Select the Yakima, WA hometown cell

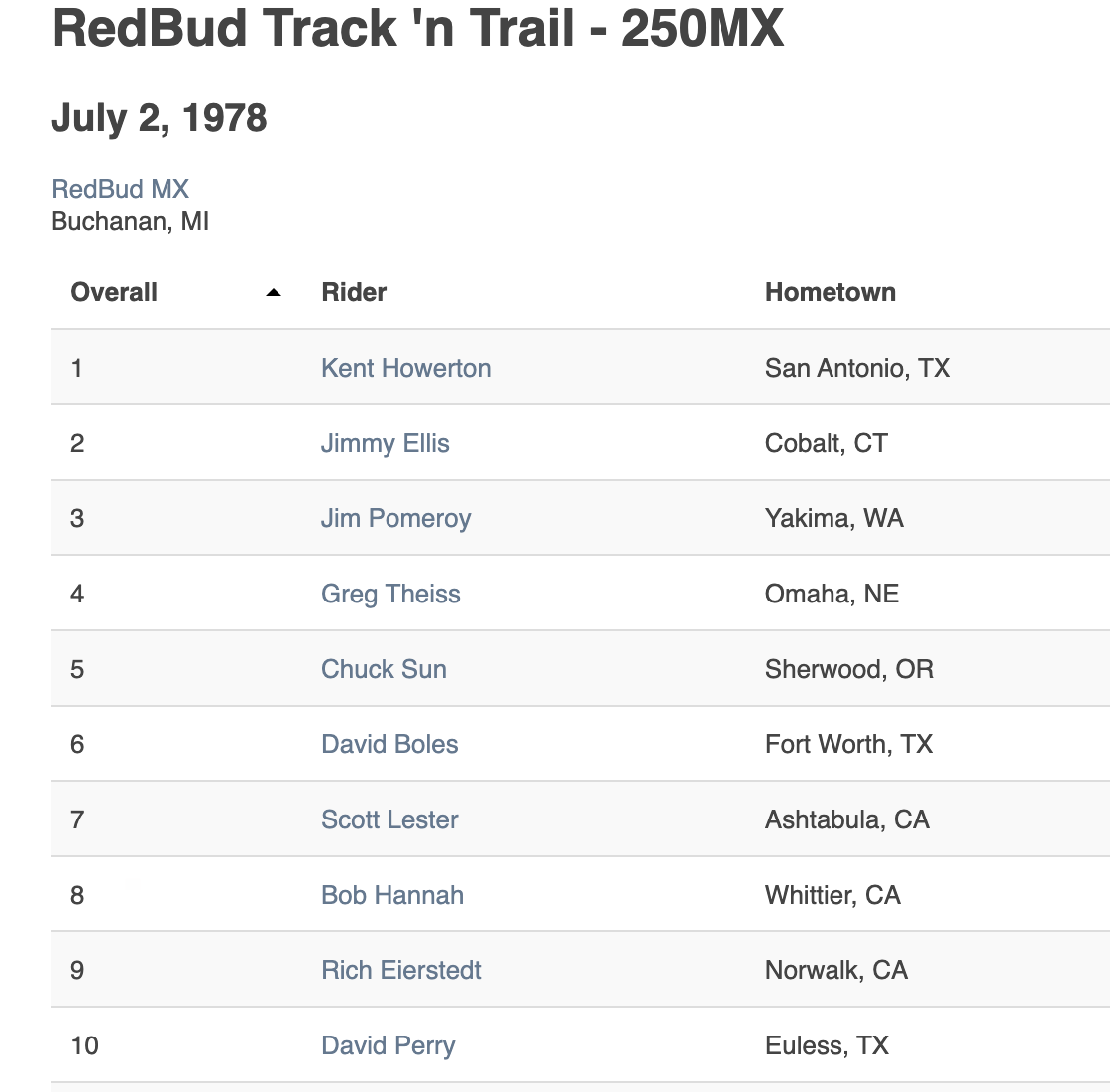(833, 519)
